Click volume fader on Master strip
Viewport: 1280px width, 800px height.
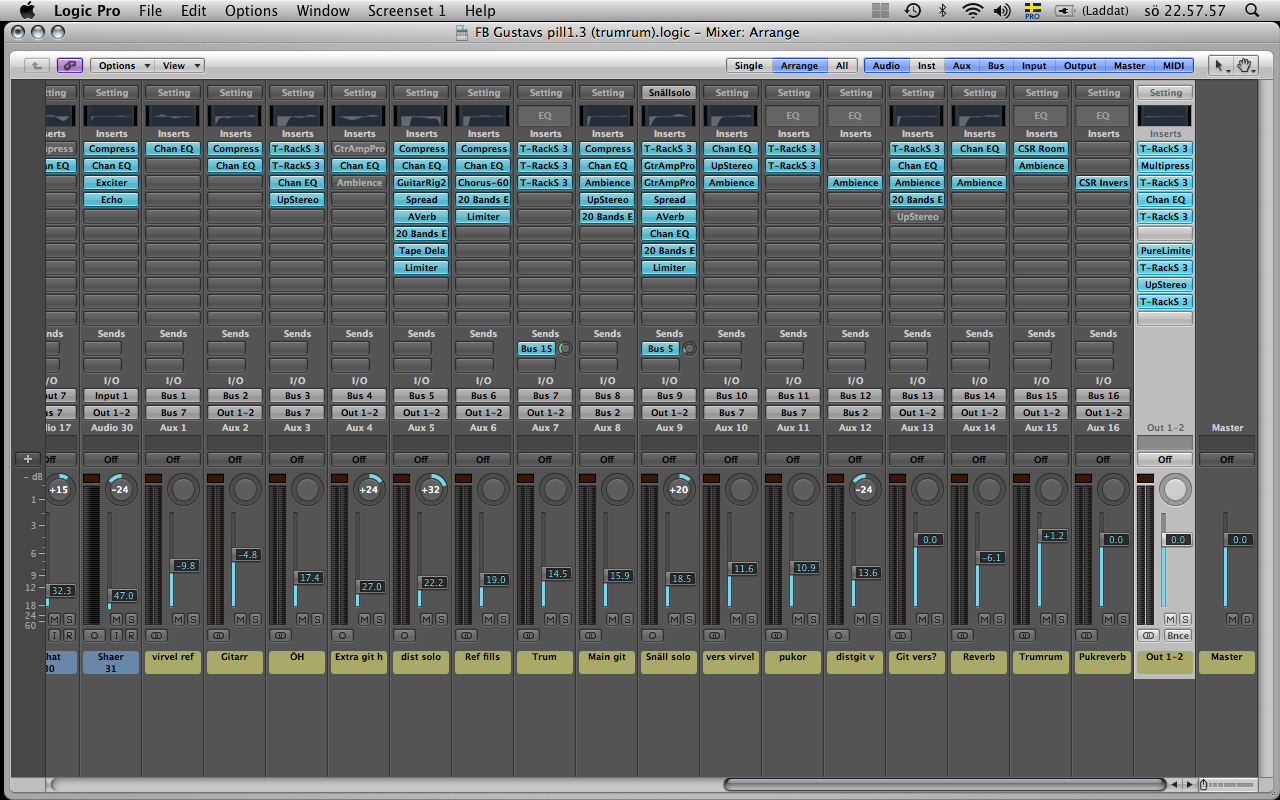click(1238, 539)
